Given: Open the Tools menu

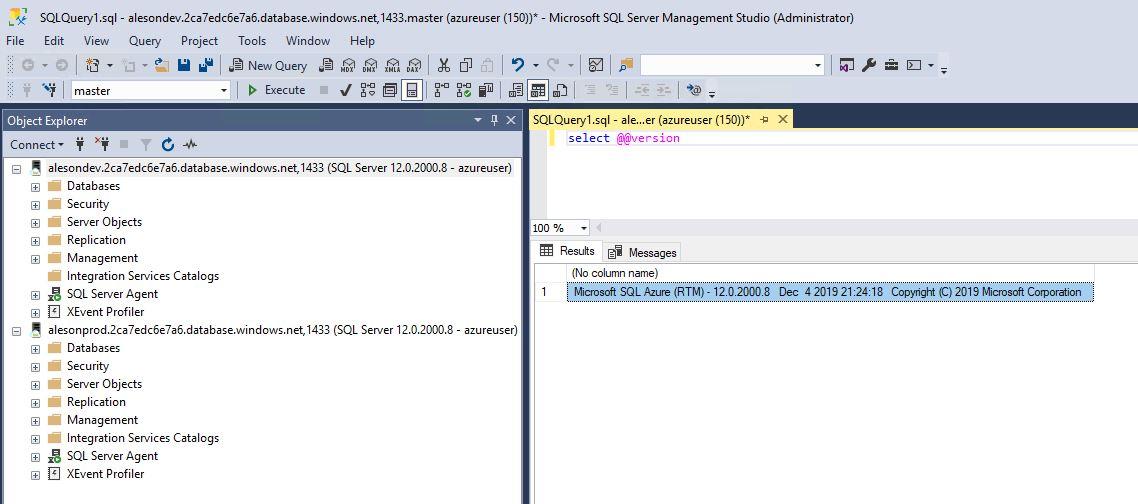Looking at the screenshot, I should pos(252,41).
